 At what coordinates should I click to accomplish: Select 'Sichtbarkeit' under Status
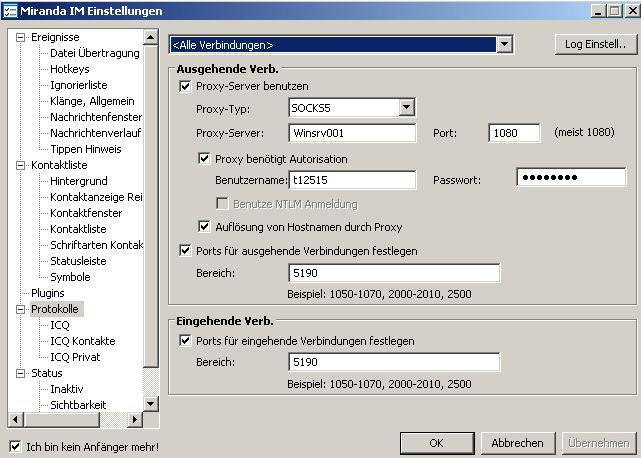78,405
